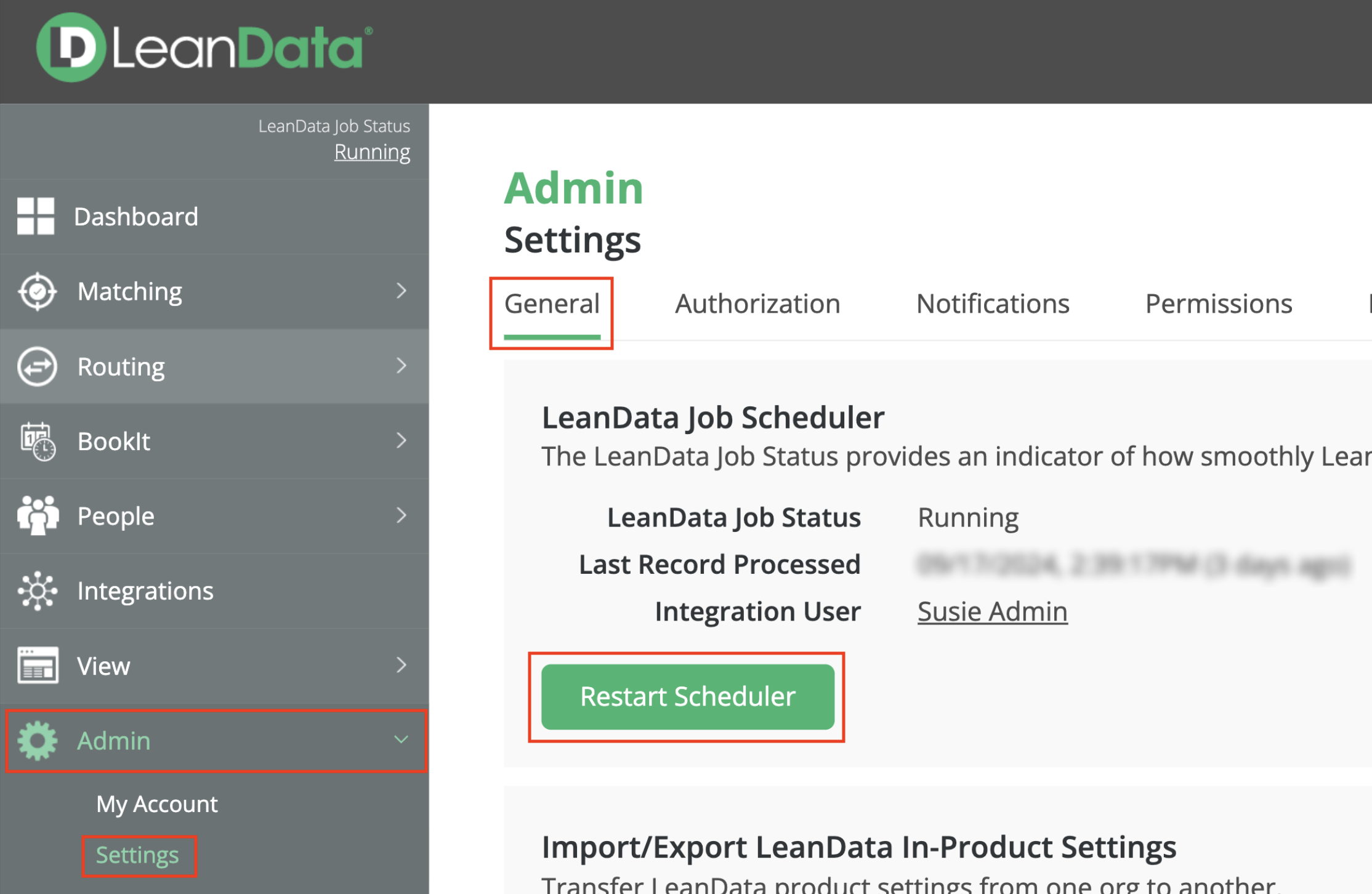Open the Dashboard grid icon
The width and height of the screenshot is (1372, 894).
click(x=36, y=216)
